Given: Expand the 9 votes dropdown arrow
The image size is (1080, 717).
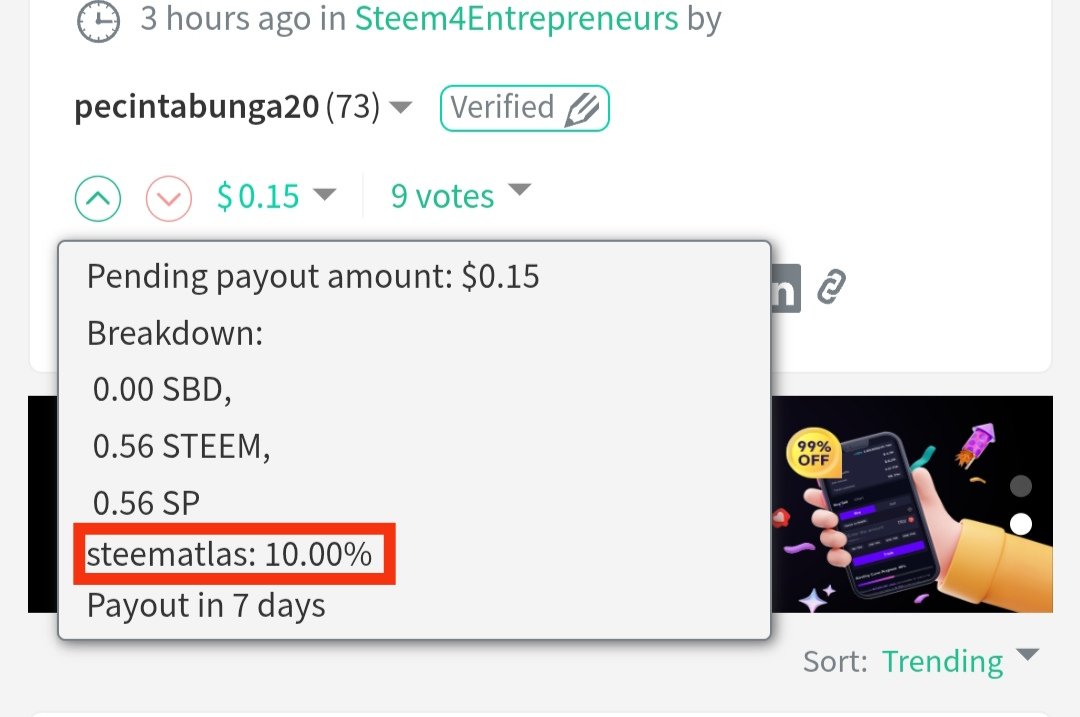Looking at the screenshot, I should point(519,189).
